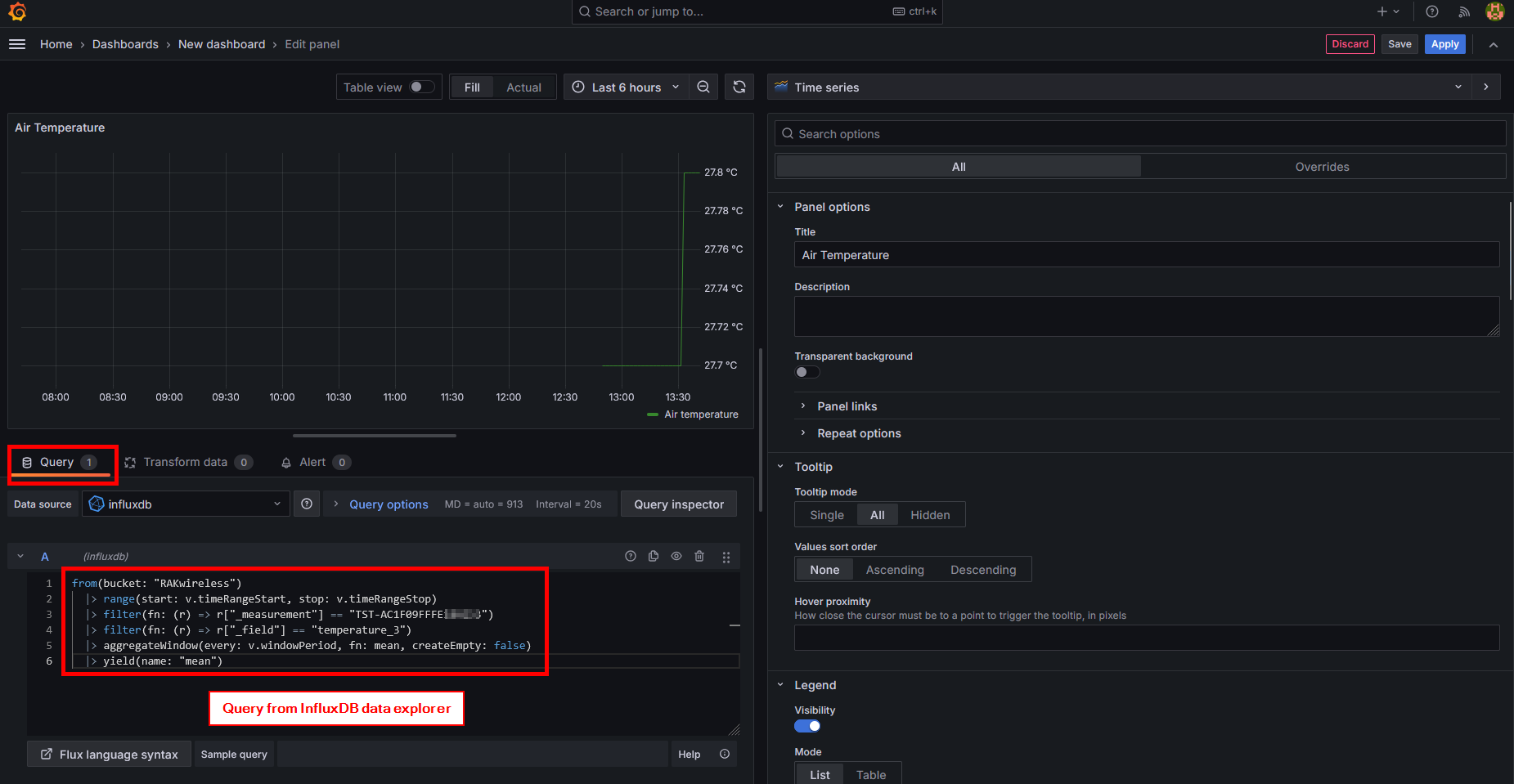Collapse the Legend section

pos(780,685)
